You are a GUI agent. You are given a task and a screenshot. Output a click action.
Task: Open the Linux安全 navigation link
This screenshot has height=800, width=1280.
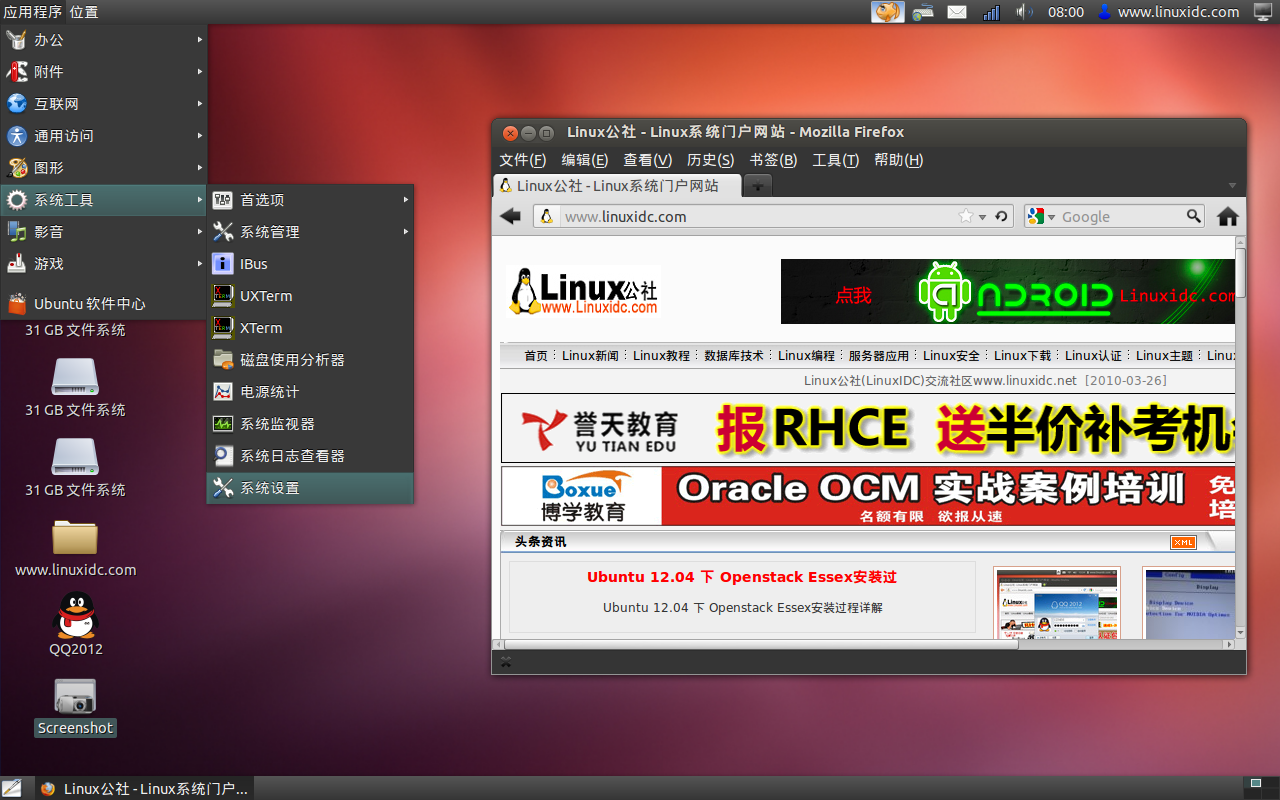tap(951, 356)
